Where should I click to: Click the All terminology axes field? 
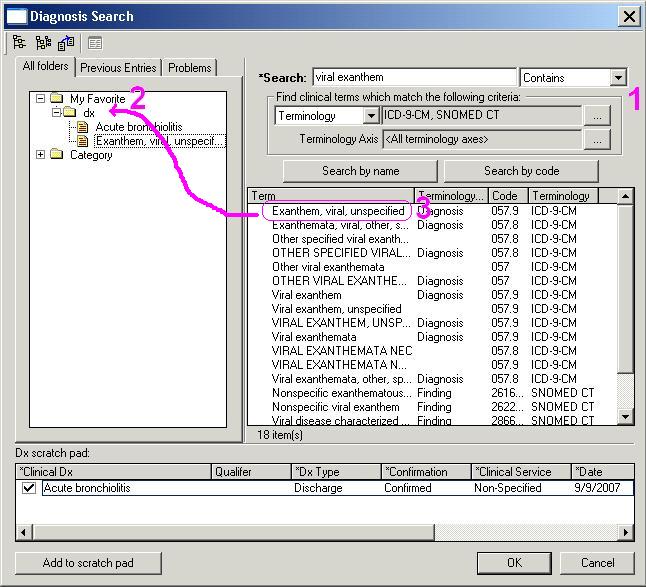coord(482,139)
